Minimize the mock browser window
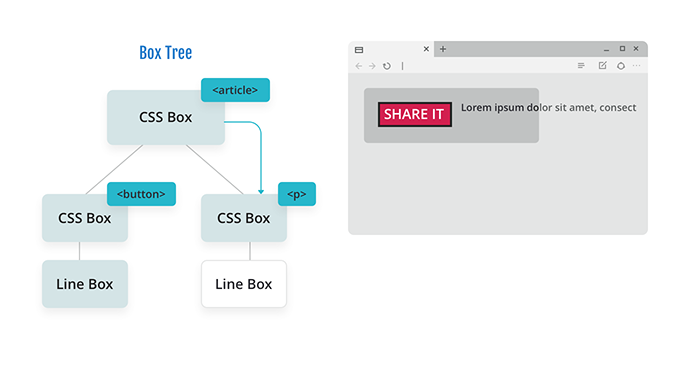The image size is (696, 379). (x=606, y=50)
